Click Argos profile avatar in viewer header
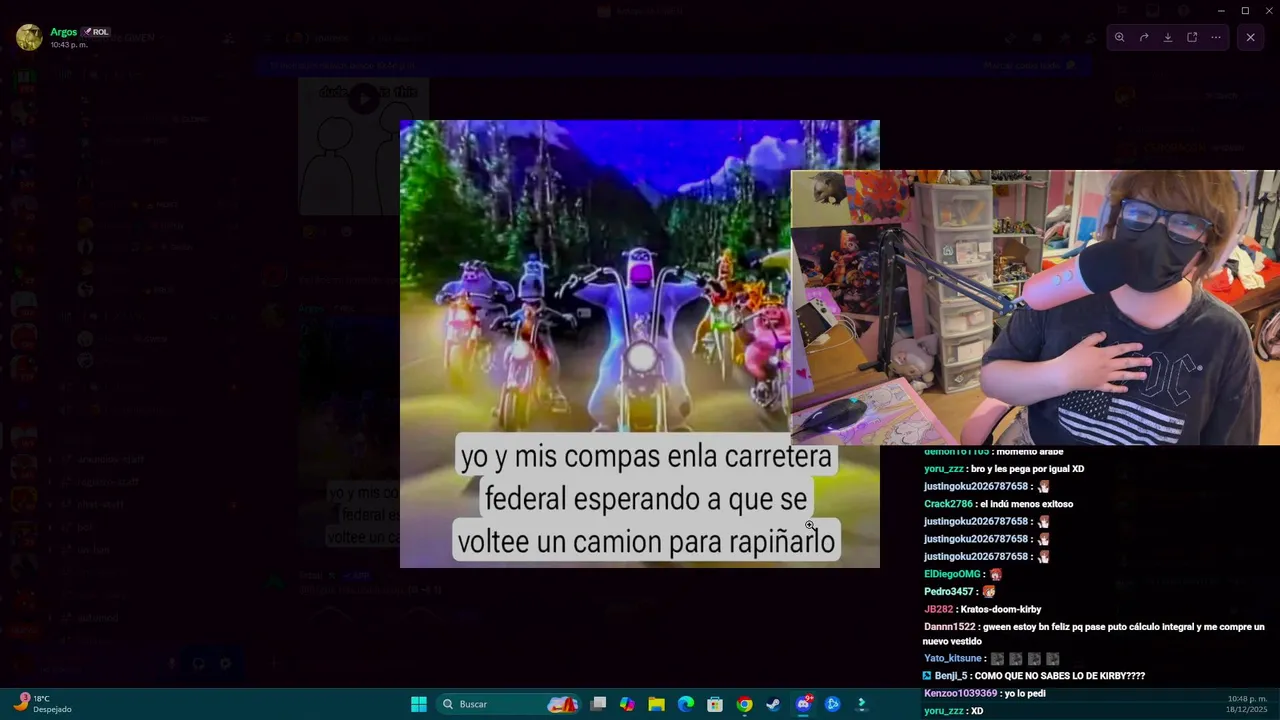The image size is (1280, 720). pos(30,37)
